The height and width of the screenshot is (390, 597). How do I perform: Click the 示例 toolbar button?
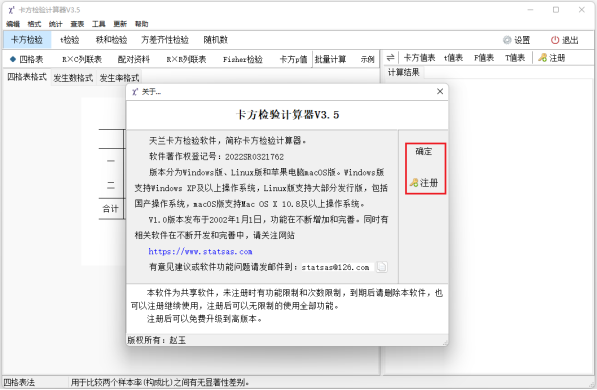pyautogui.click(x=367, y=59)
